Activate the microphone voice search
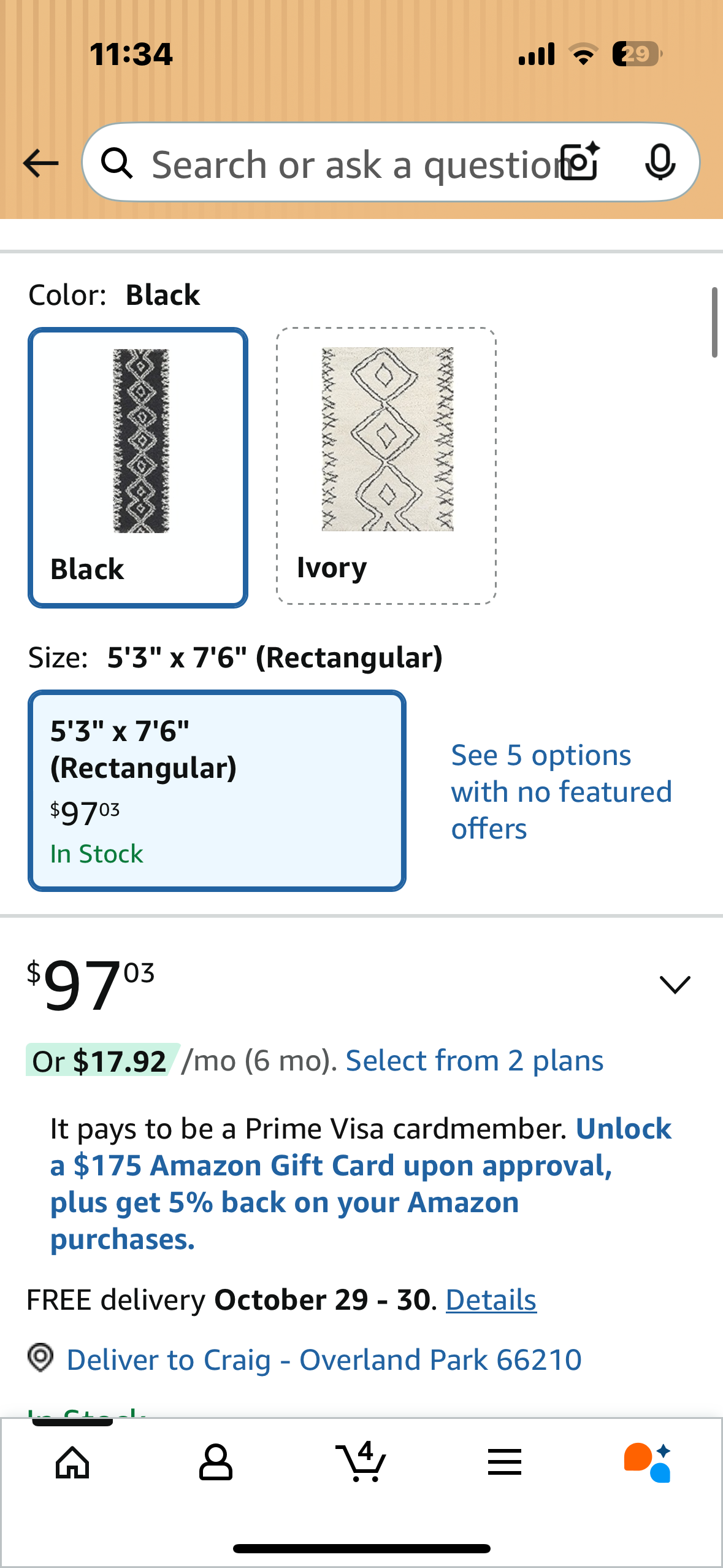The image size is (723, 1568). tap(660, 163)
